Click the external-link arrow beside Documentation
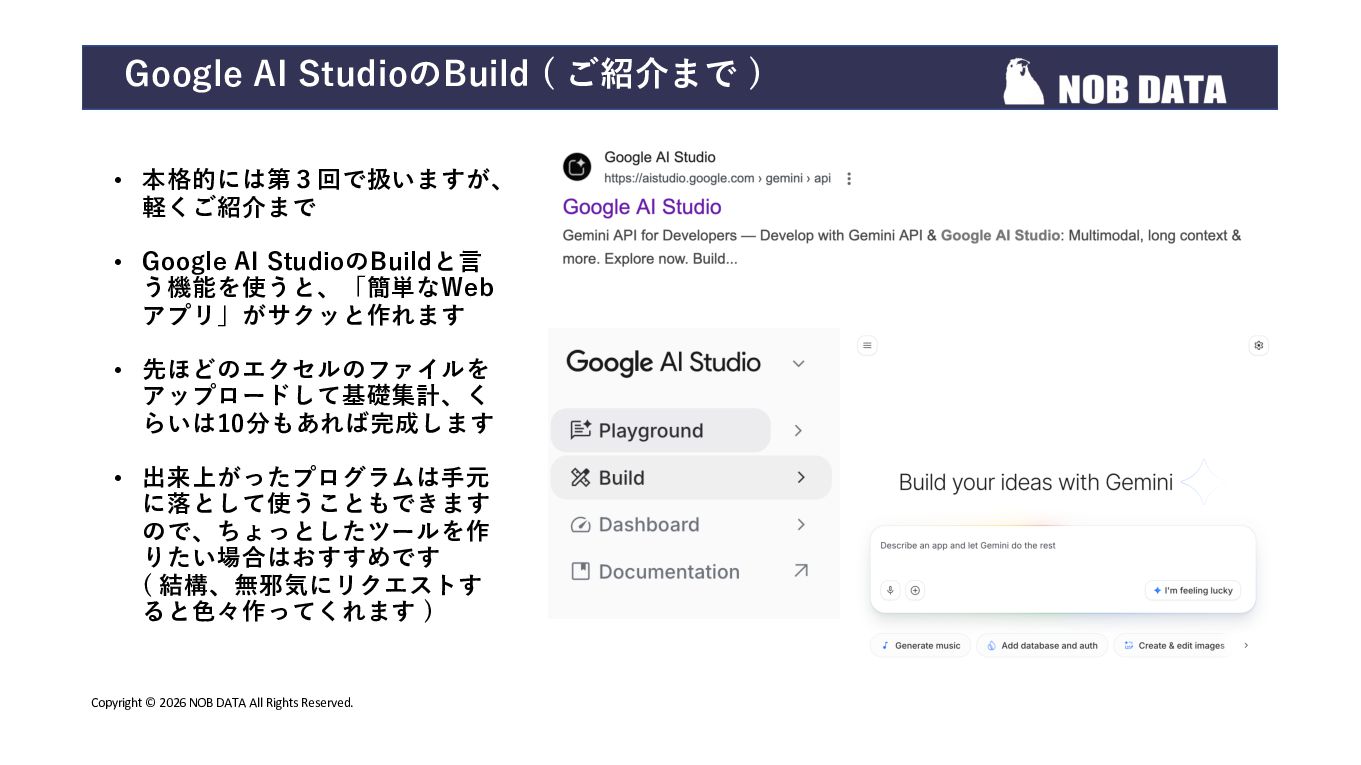This screenshot has width=1361, height=765. (x=801, y=571)
